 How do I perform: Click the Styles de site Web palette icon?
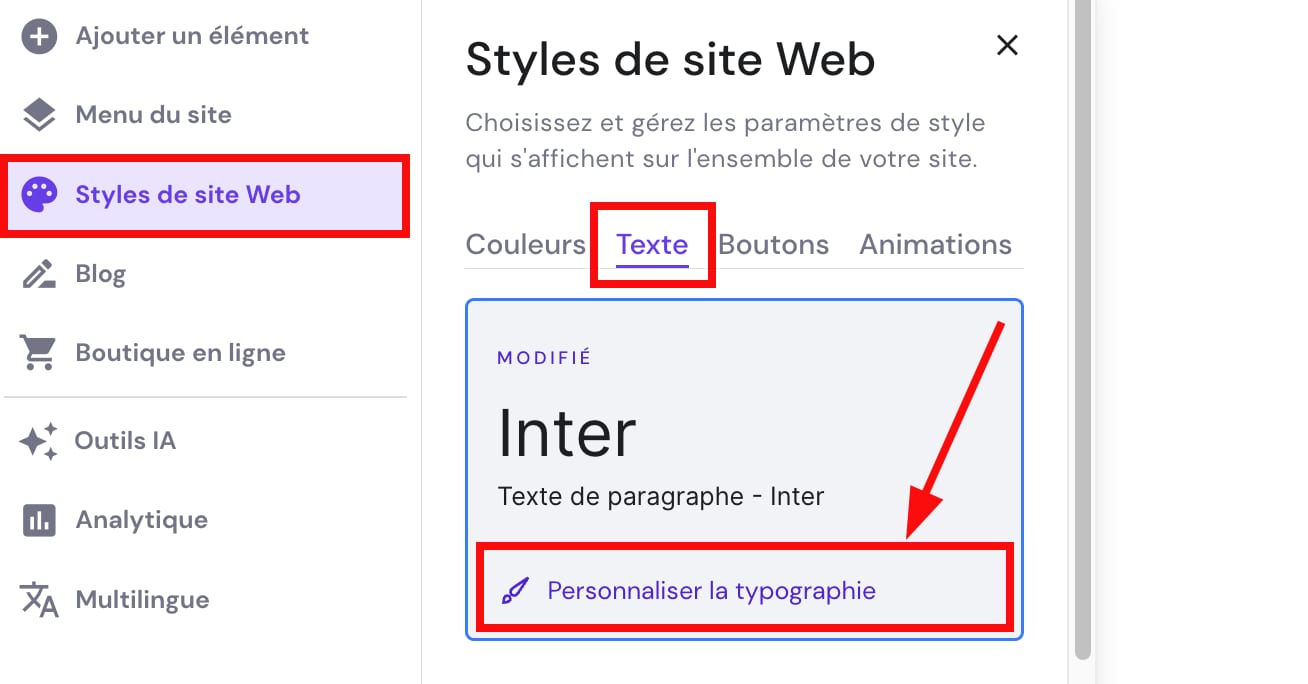pos(37,194)
